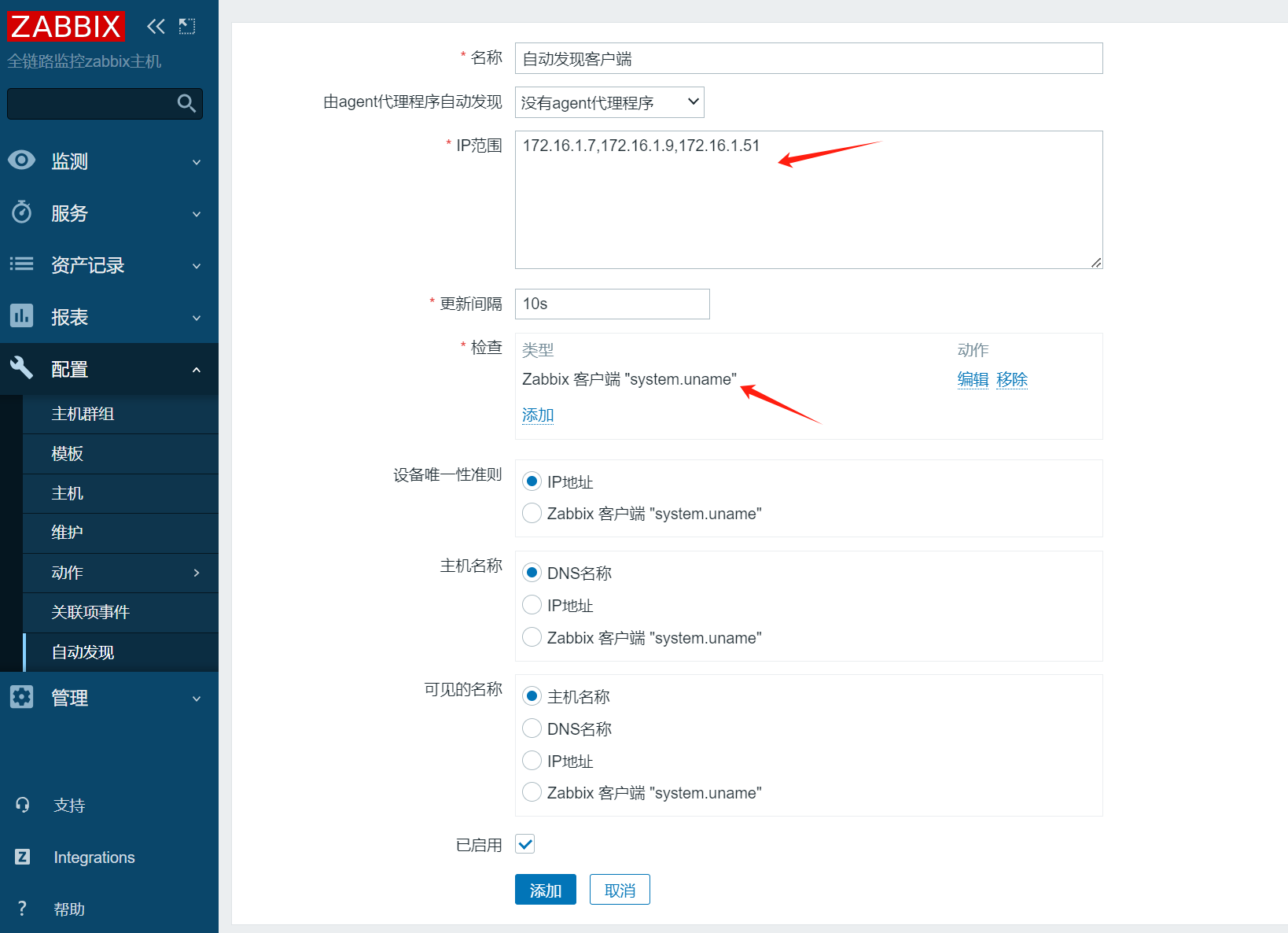
Task: Uncheck the 已启用 checkbox
Action: click(525, 844)
